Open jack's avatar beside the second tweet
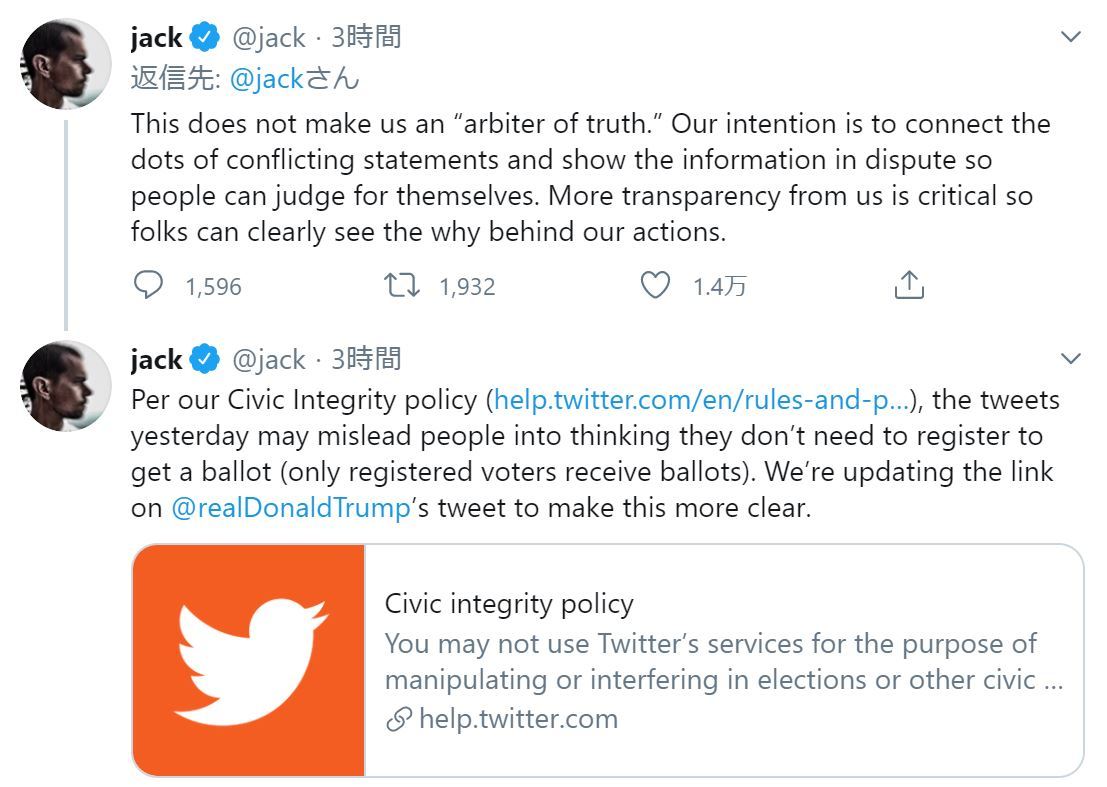The width and height of the screenshot is (1107, 787). tap(63, 385)
